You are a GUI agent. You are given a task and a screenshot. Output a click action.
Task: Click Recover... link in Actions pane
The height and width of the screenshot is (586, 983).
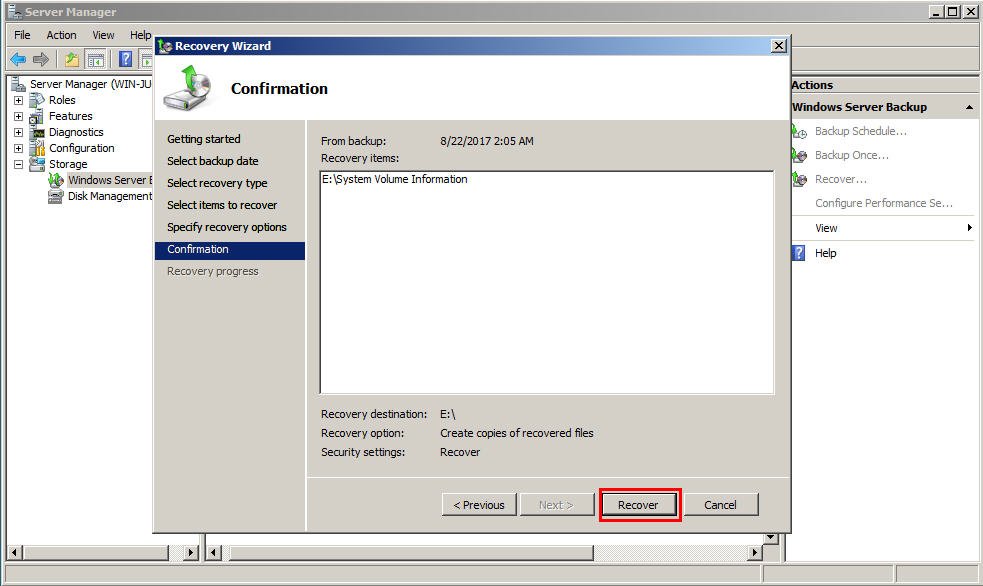pos(841,179)
